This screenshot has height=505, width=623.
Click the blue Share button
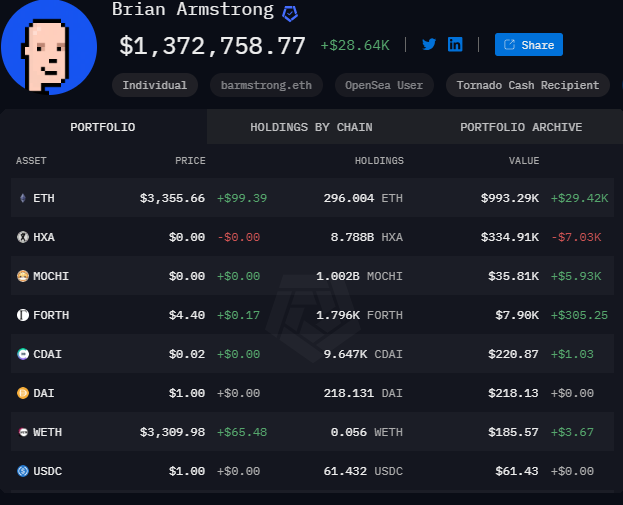tap(528, 45)
